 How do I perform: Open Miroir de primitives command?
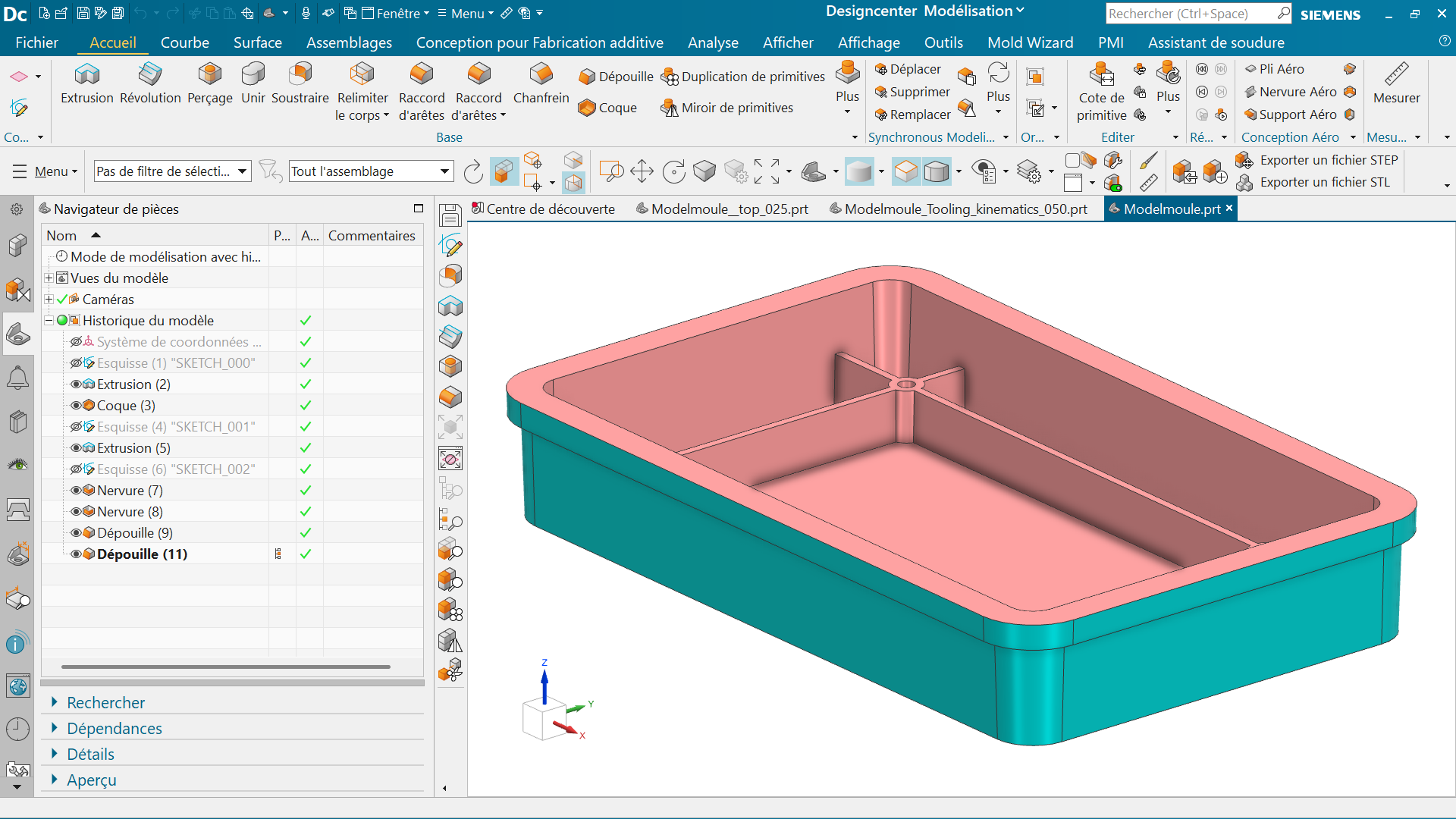[x=727, y=108]
